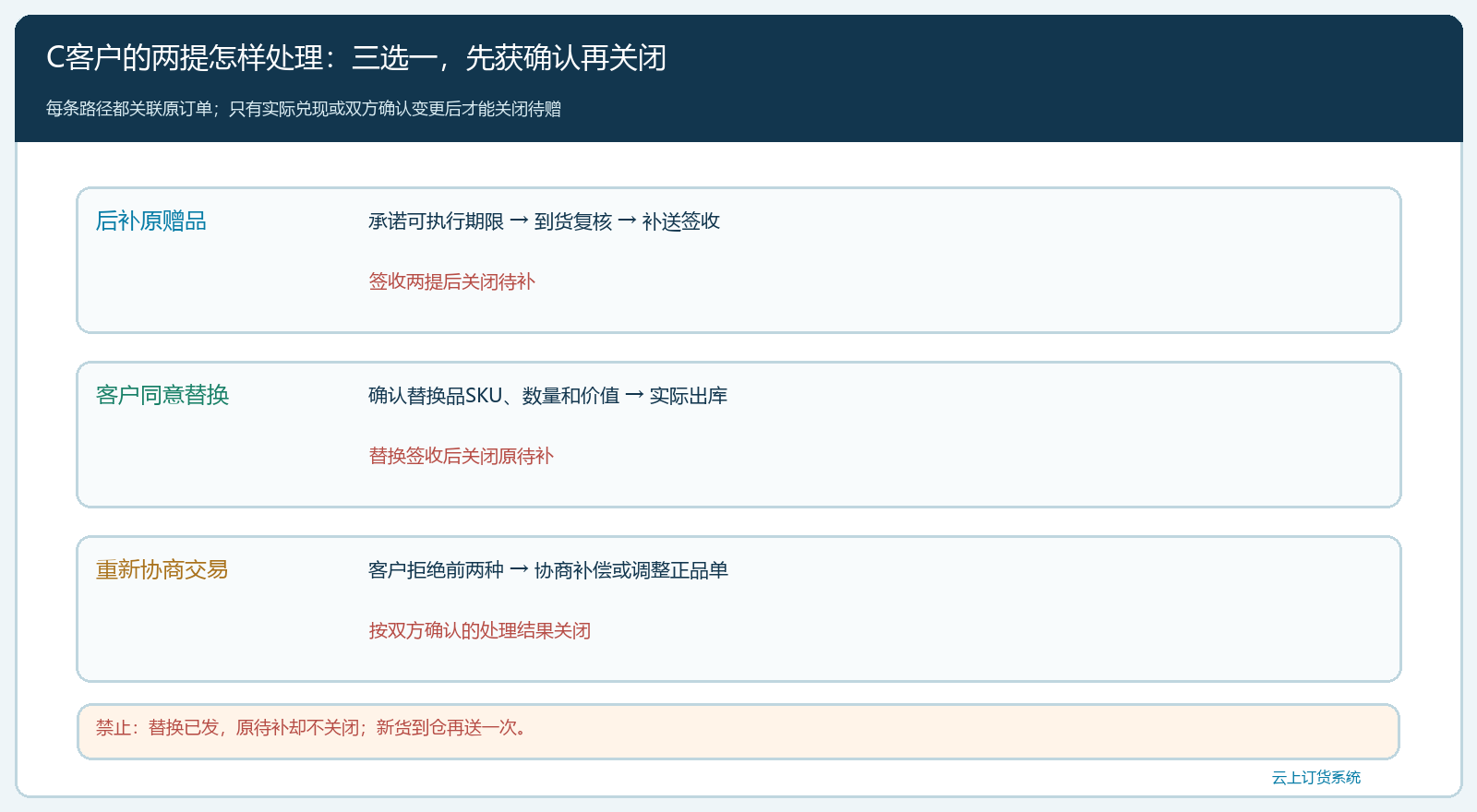Image resolution: width=1477 pixels, height=812 pixels.
Task: Click the red note '按双方确认的处理结果关闭'
Action: [x=479, y=630]
